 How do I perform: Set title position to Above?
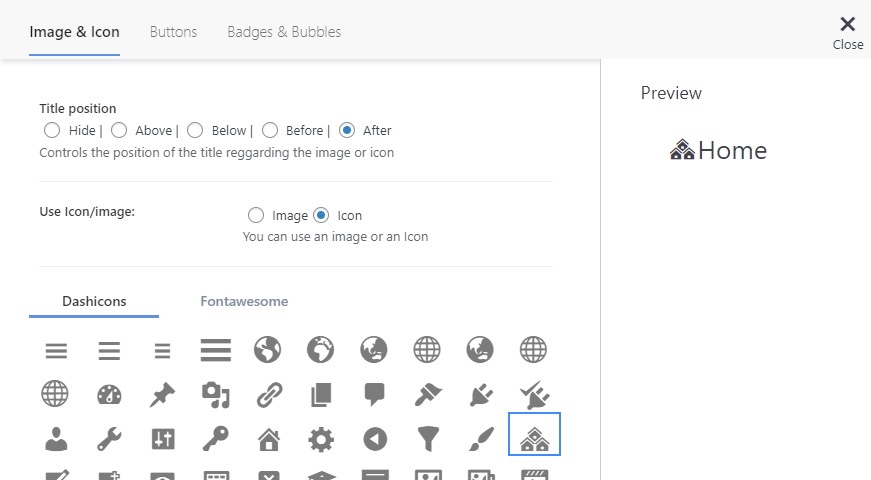(x=119, y=130)
